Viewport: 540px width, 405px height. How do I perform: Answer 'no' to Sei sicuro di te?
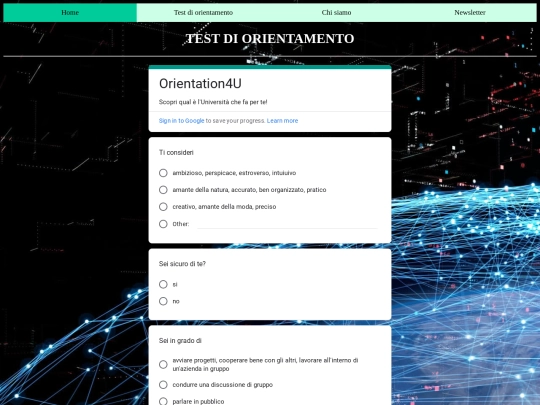(x=163, y=301)
